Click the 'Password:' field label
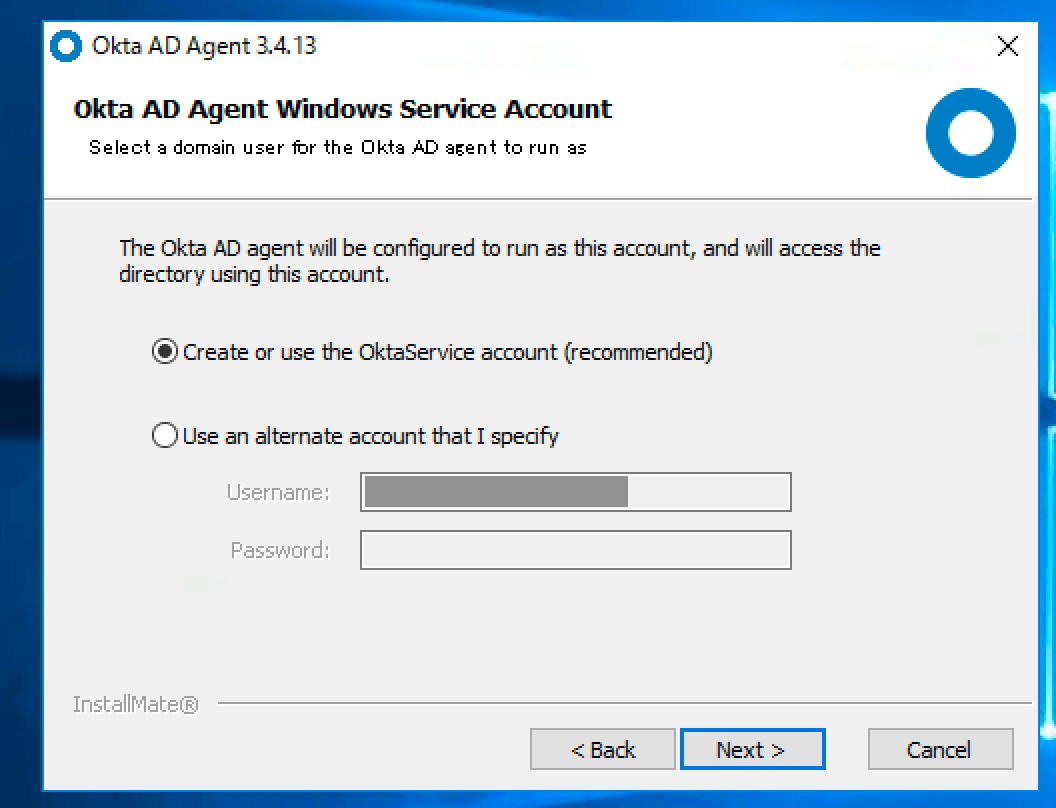Screen dimensions: 1056x808 pyautogui.click(x=279, y=550)
